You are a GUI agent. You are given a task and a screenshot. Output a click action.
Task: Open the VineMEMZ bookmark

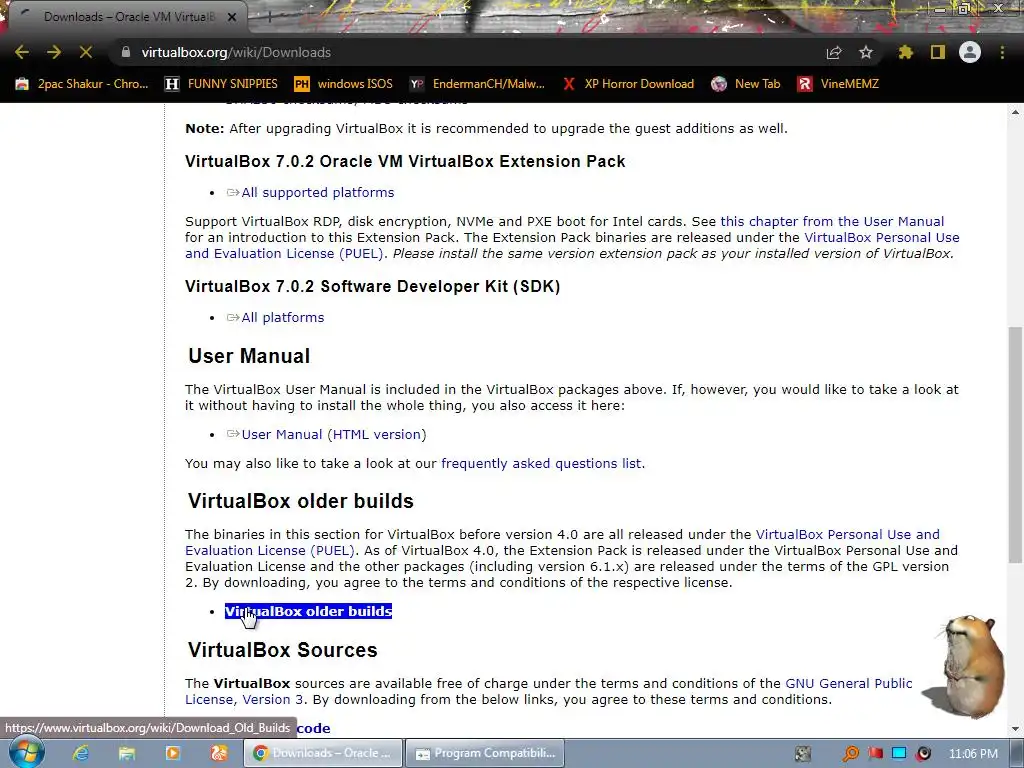[x=839, y=84]
